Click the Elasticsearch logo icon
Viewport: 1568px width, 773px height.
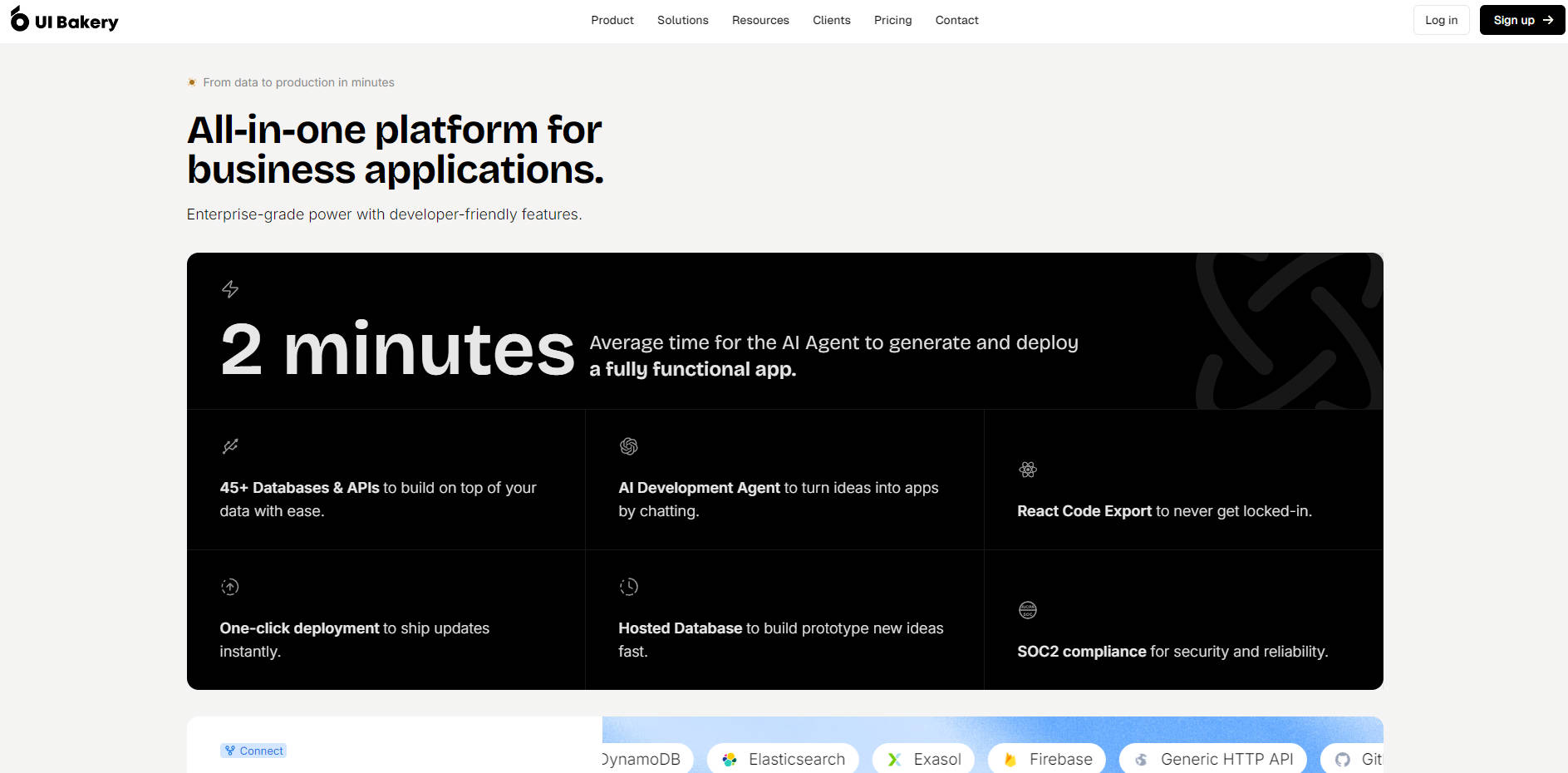click(730, 759)
